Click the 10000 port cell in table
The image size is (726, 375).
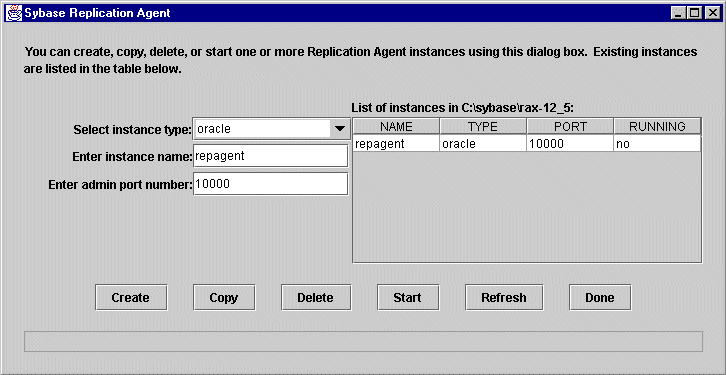click(570, 144)
